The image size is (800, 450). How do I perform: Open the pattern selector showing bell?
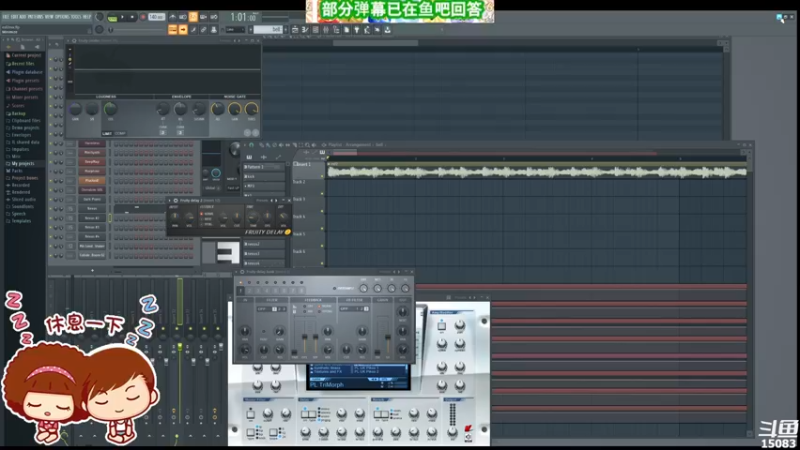(267, 30)
